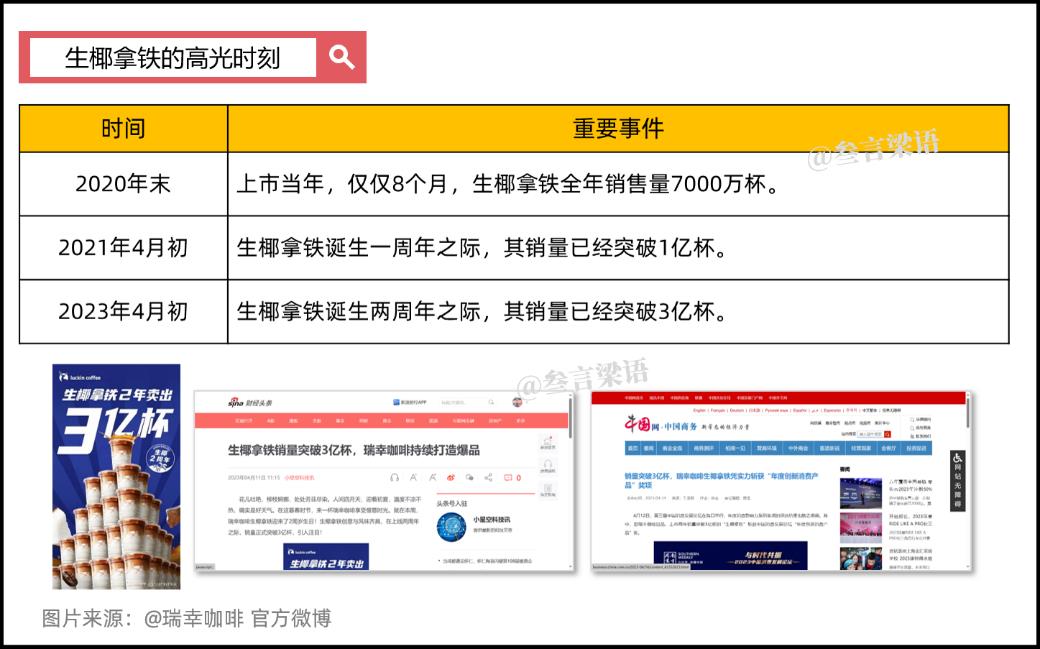Open the children photo news thumbnail

[861, 559]
